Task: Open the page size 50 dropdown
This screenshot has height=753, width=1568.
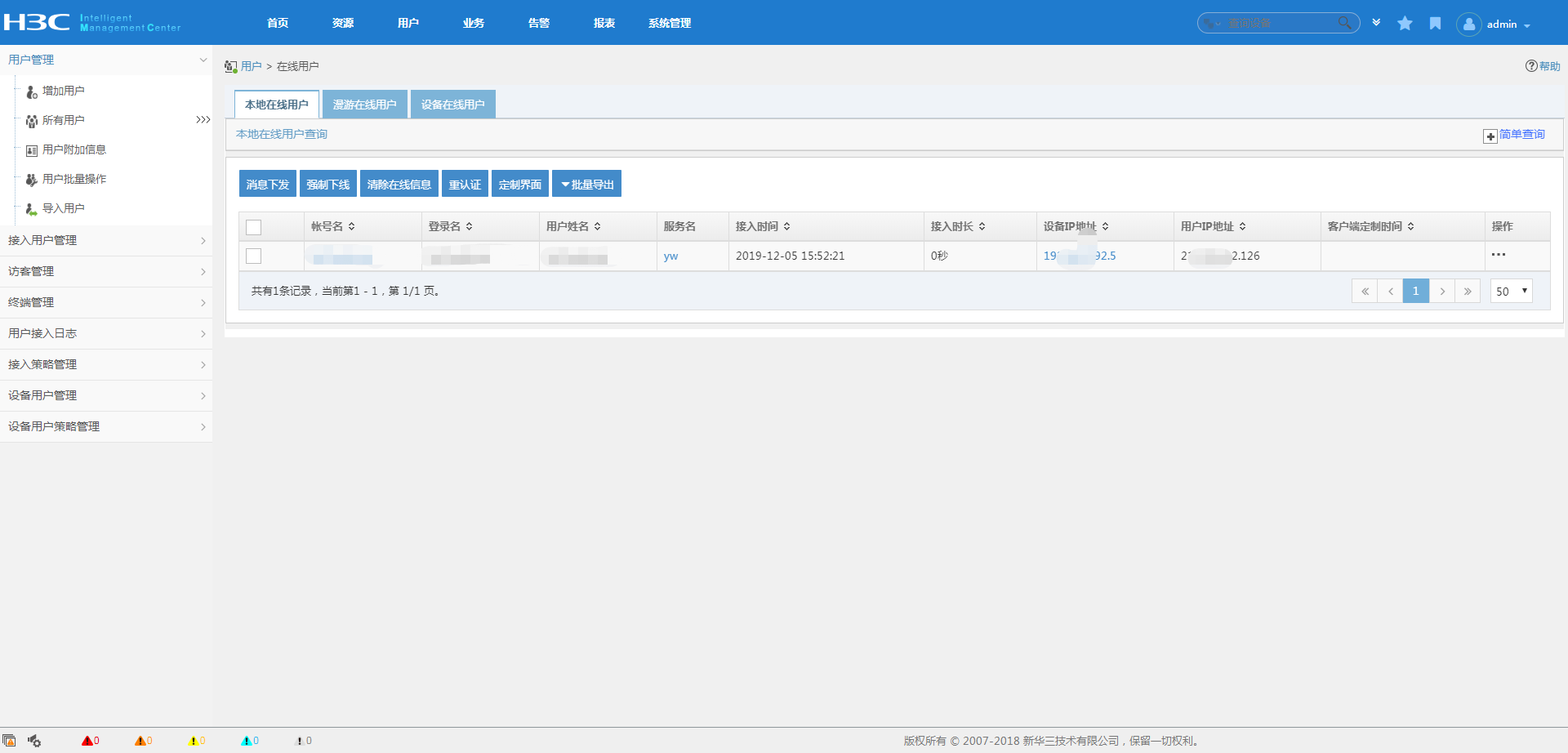Action: (x=1512, y=291)
